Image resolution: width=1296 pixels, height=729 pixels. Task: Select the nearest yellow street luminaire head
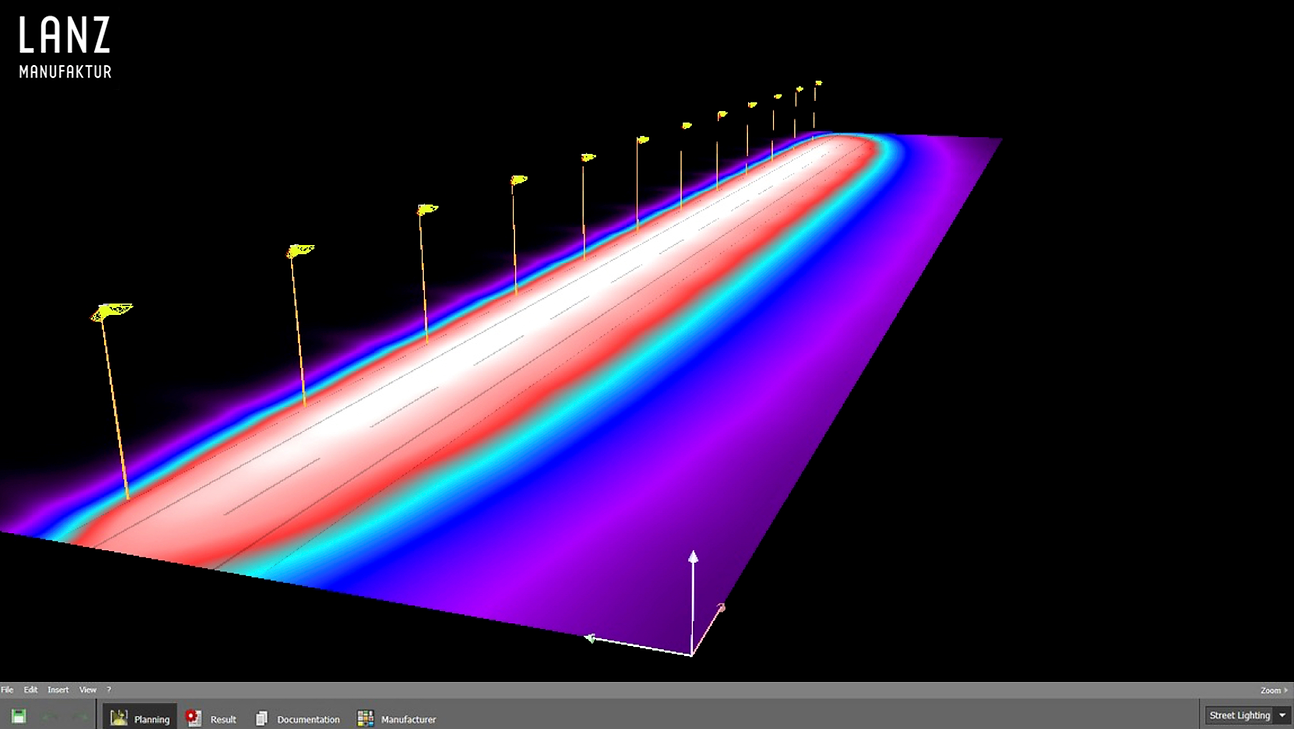111,312
